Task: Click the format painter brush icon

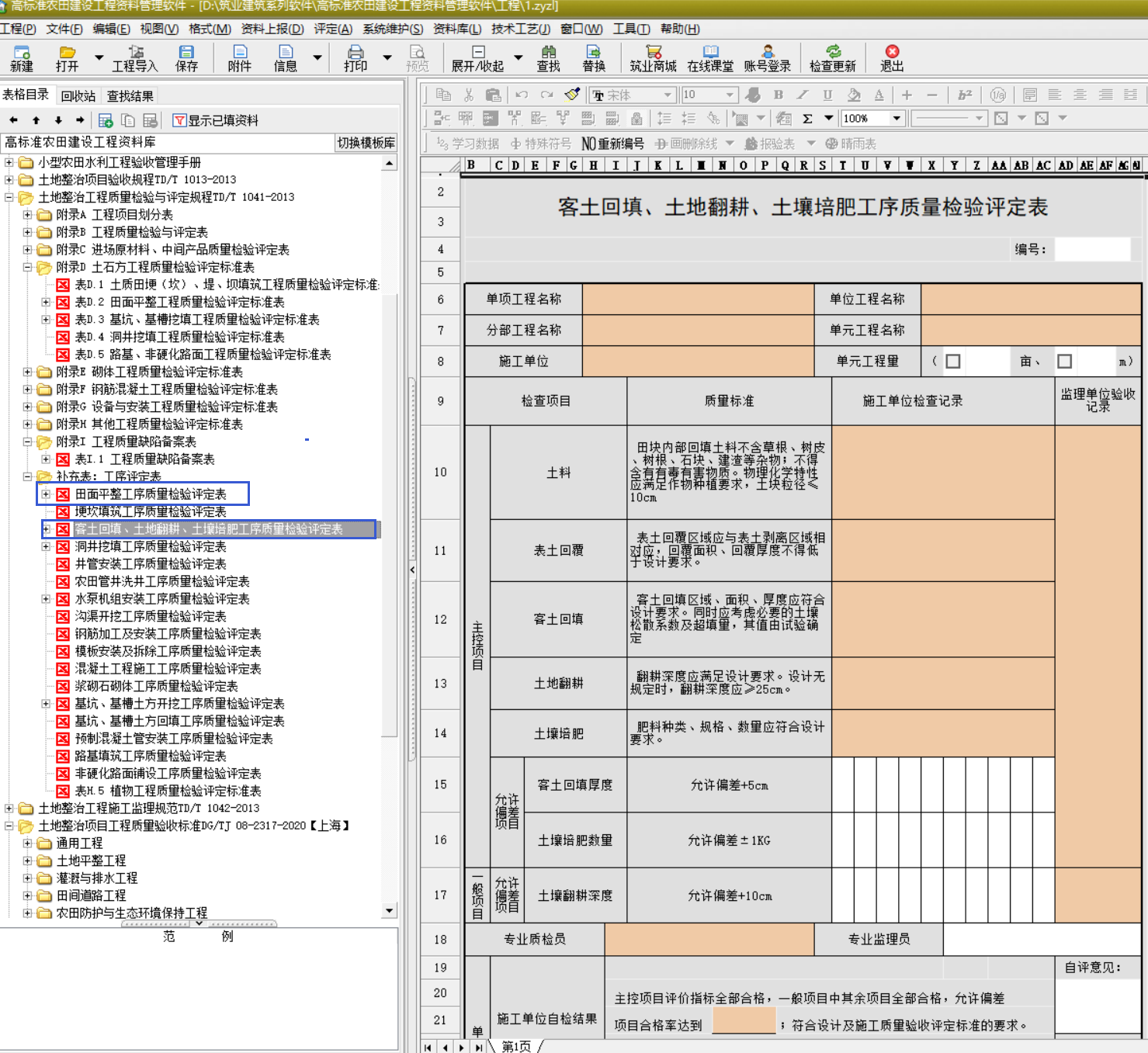Action: coord(572,95)
